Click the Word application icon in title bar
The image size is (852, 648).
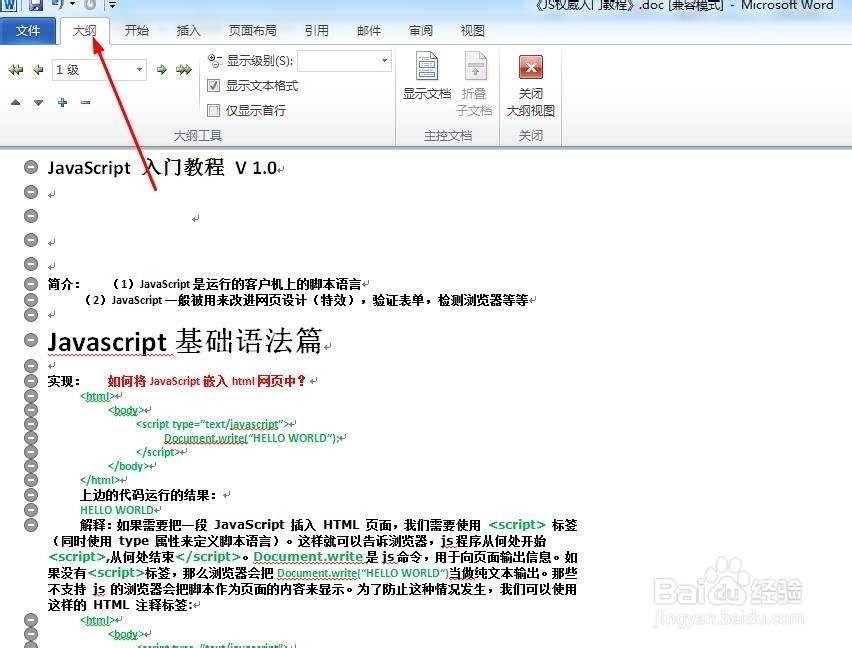(x=9, y=5)
